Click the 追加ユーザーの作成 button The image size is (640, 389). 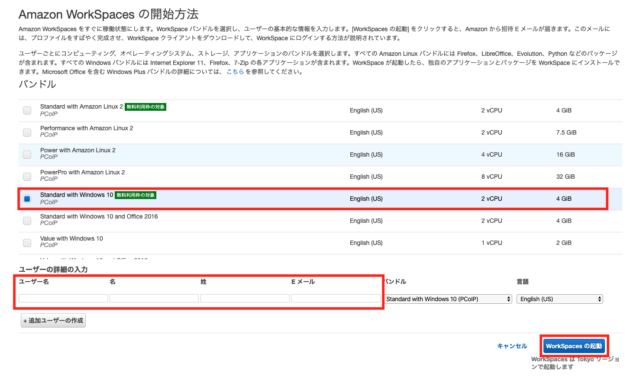tap(53, 320)
